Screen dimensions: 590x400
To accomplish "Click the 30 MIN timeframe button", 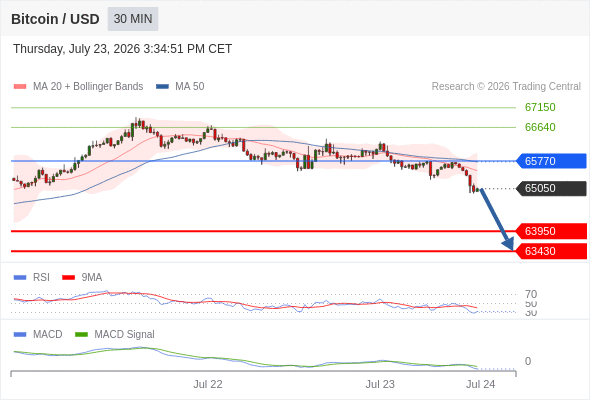I will tap(133, 19).
